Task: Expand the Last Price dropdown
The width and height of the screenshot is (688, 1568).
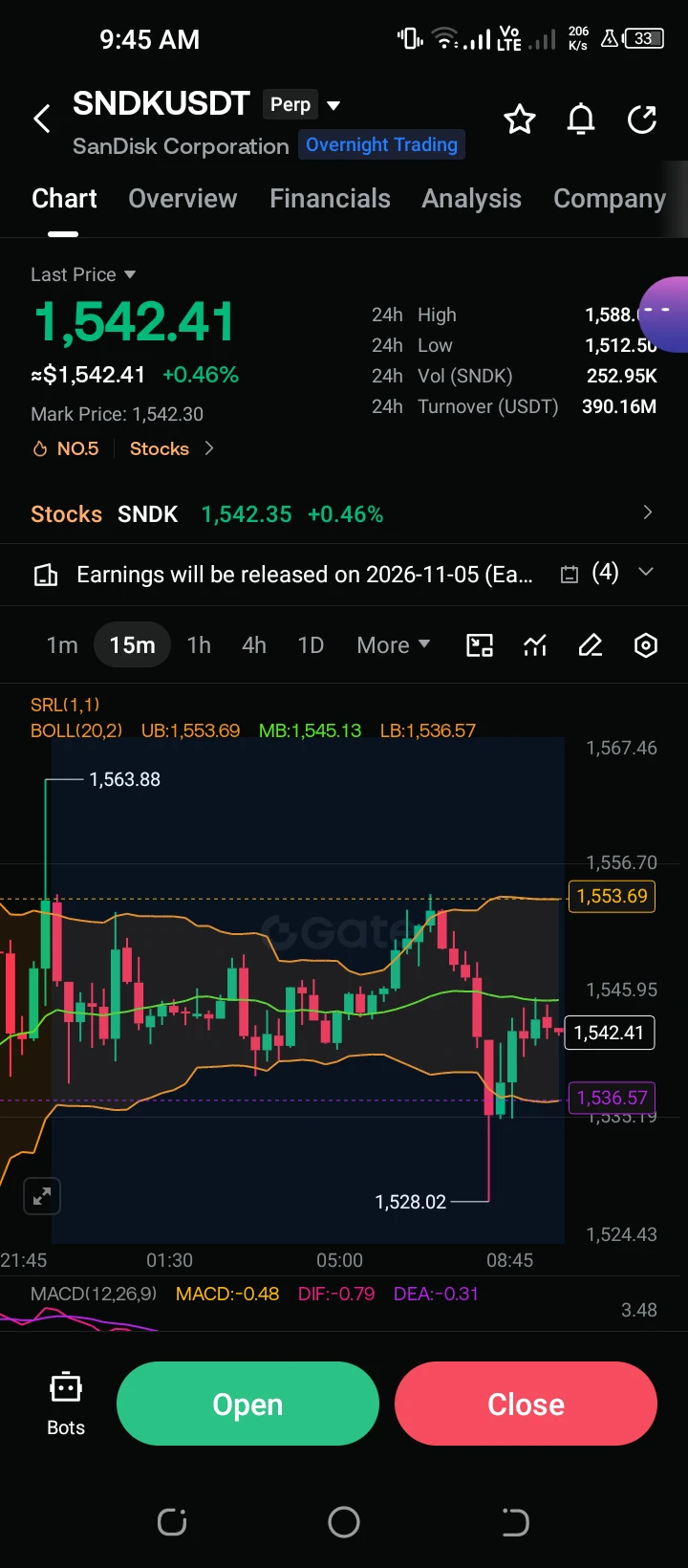Action: tap(83, 274)
